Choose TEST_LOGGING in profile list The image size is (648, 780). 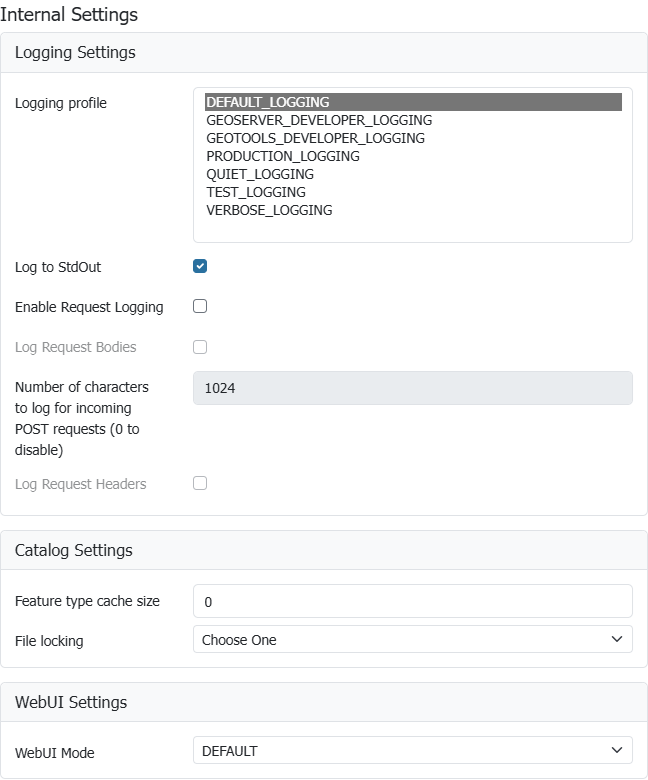pos(256,192)
